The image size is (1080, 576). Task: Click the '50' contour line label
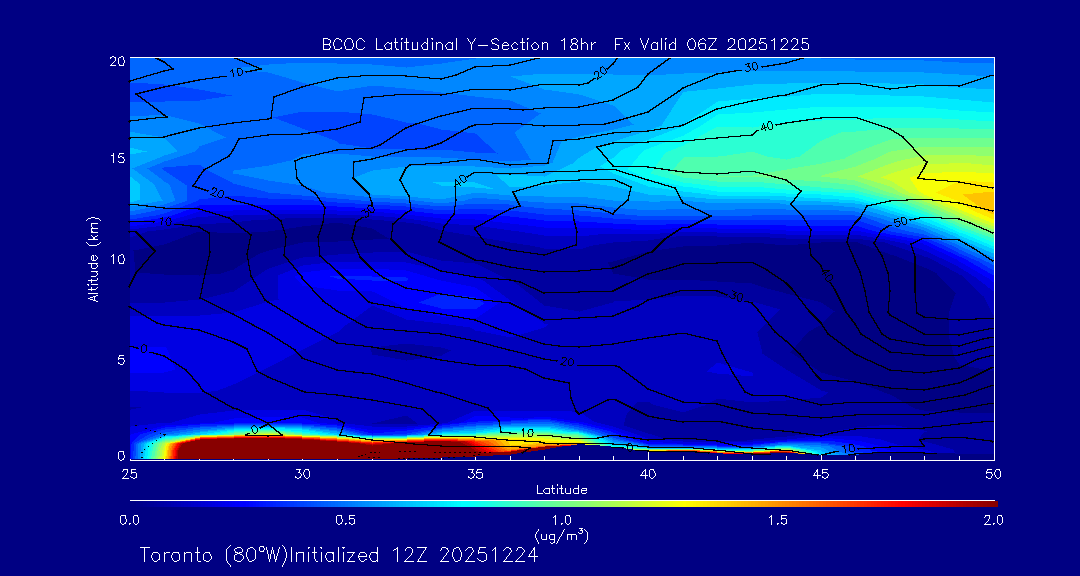[x=901, y=222]
